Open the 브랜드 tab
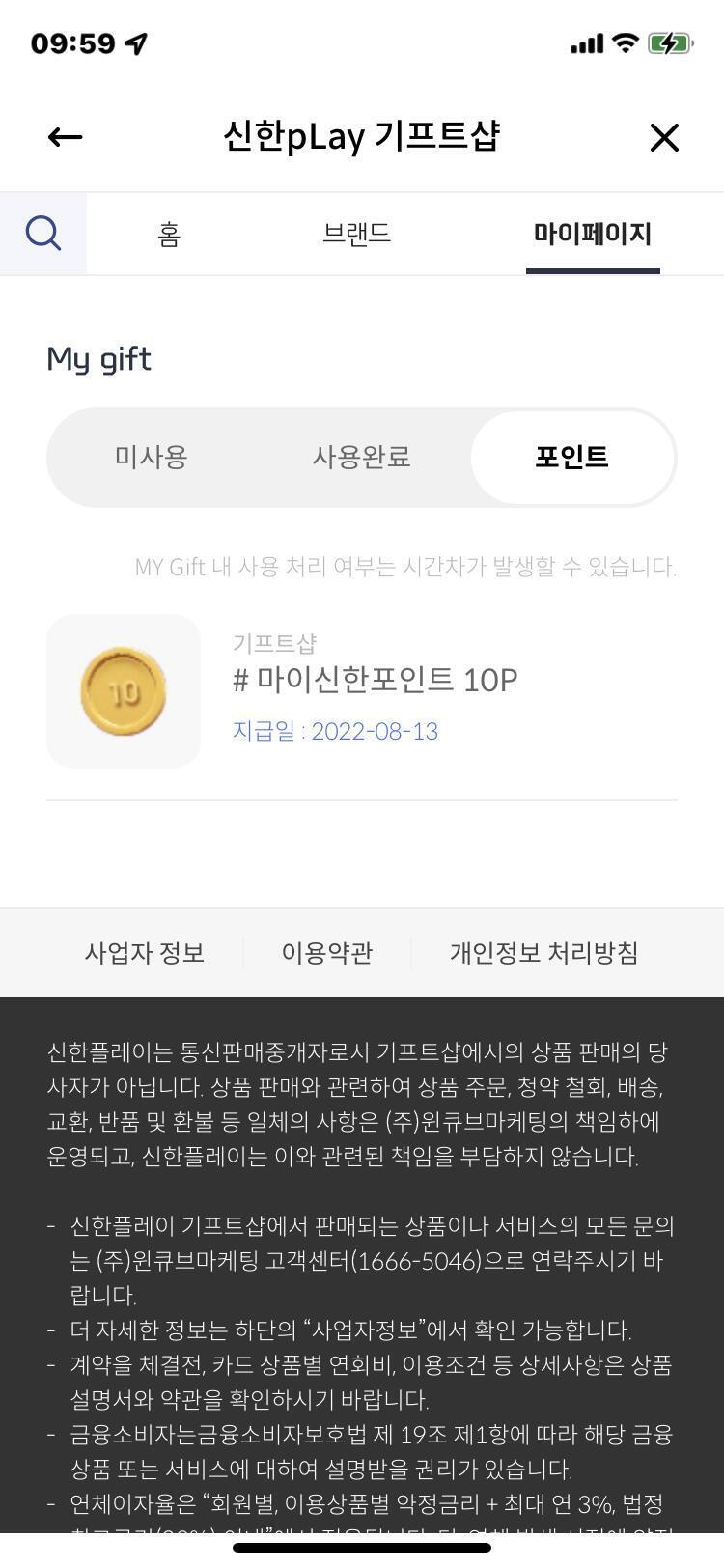The image size is (724, 1568). click(356, 234)
